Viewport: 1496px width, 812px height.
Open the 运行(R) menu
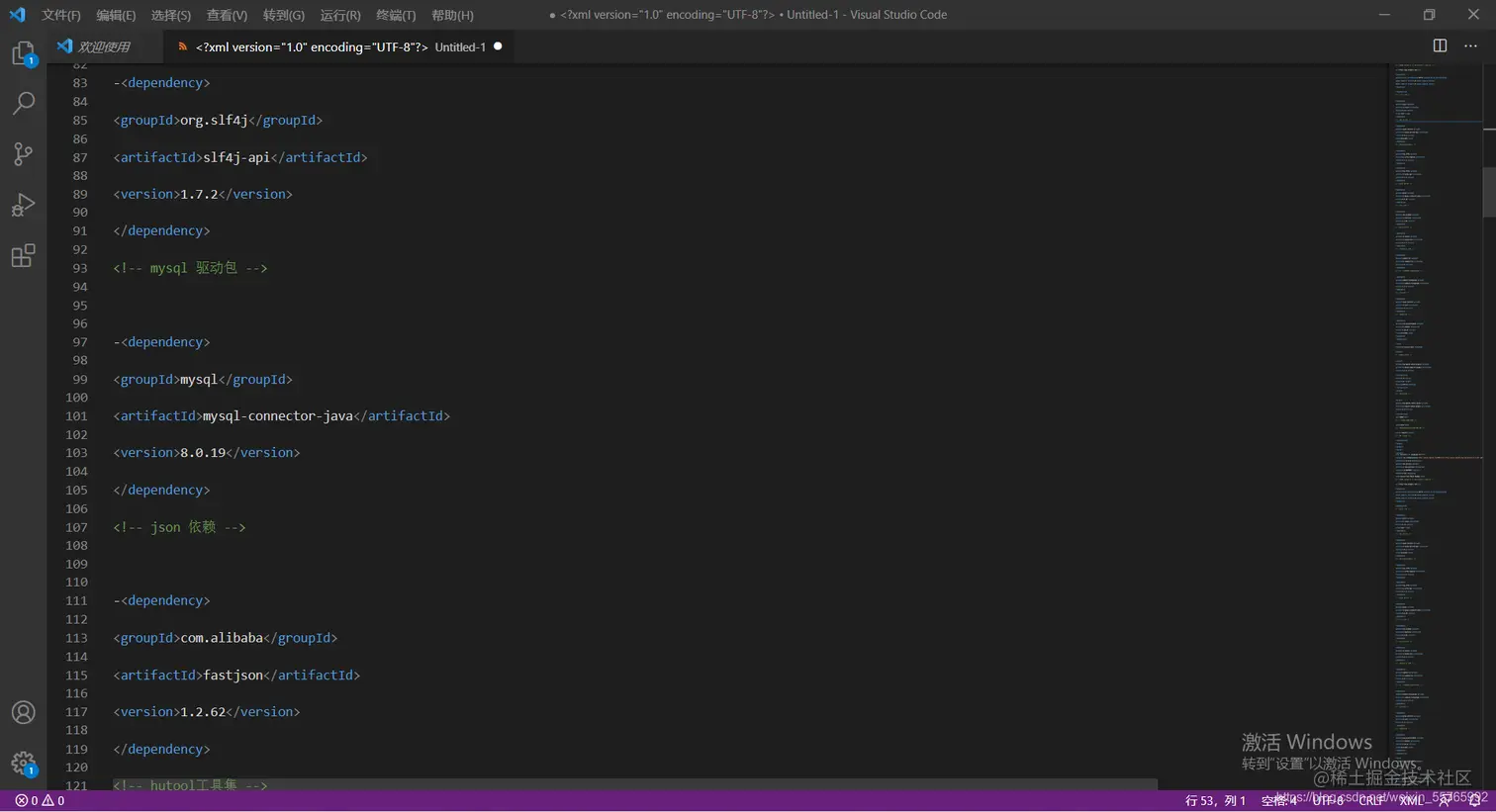(x=340, y=15)
